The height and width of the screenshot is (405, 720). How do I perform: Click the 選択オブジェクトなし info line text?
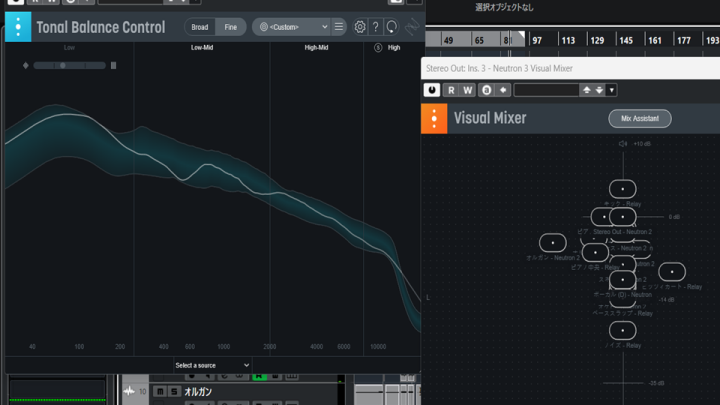504,7
